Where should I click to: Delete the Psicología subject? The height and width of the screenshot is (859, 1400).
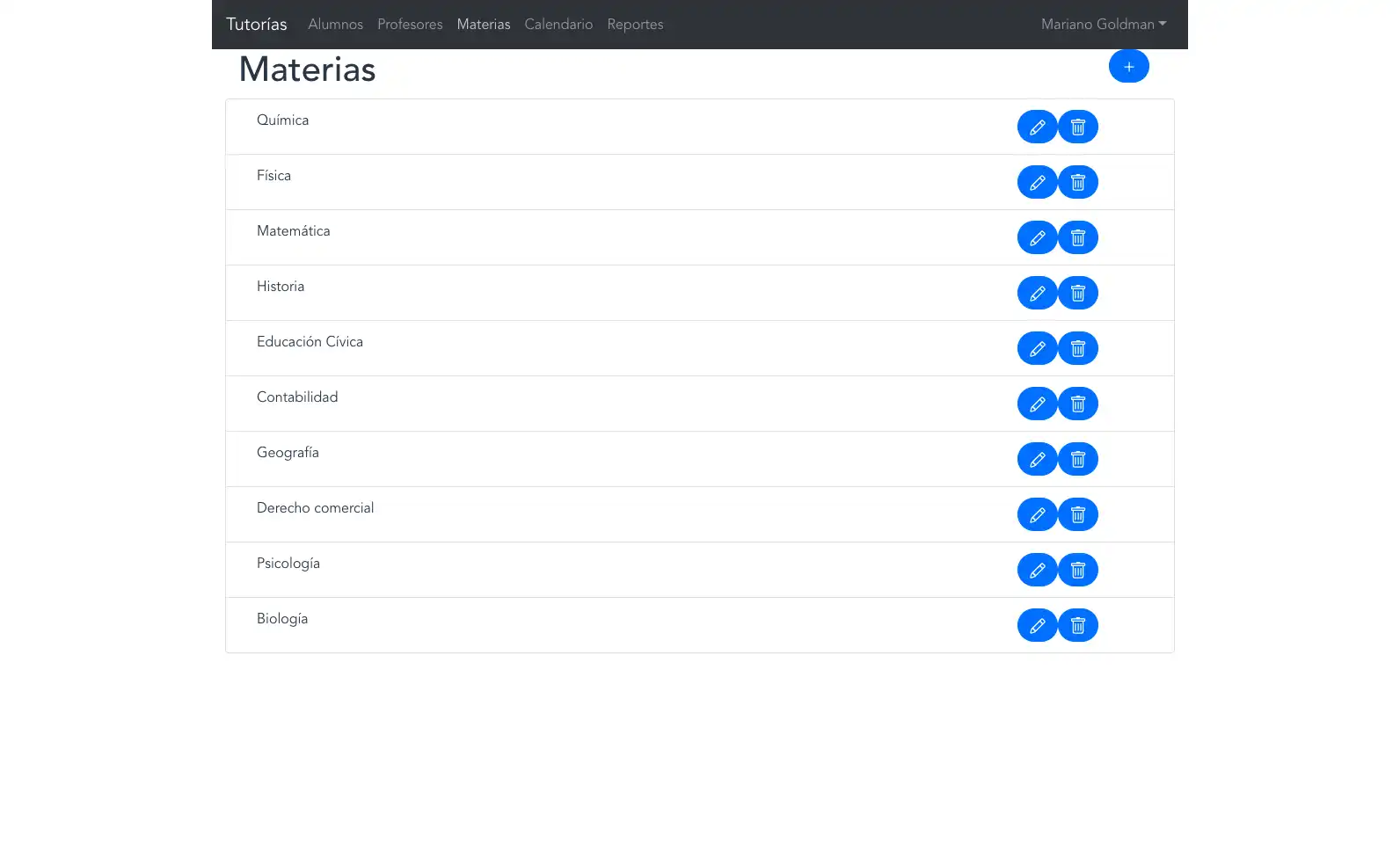point(1077,571)
